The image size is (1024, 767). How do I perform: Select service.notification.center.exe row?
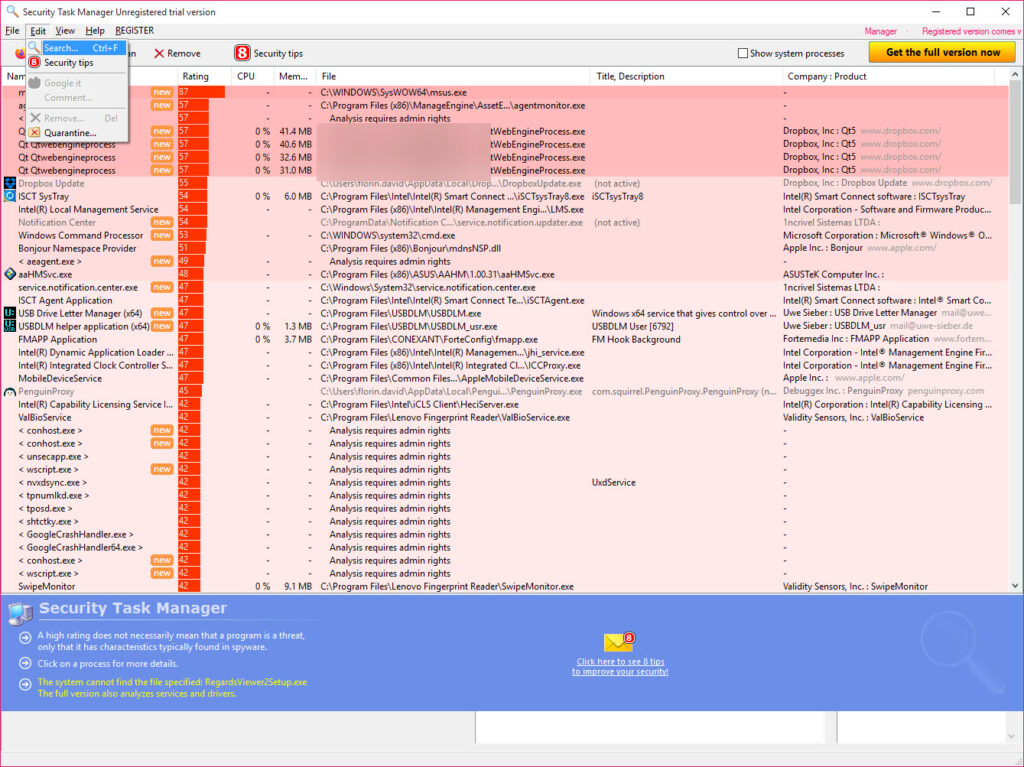(505, 287)
